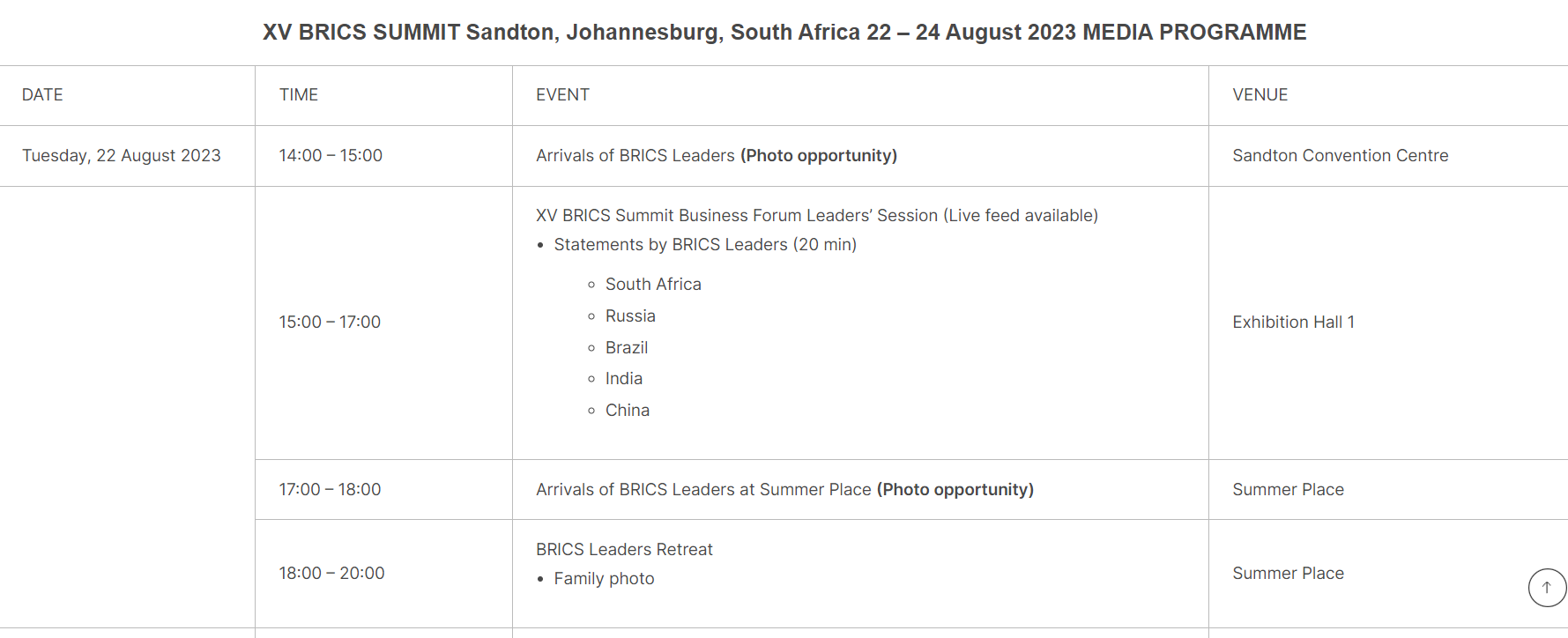The width and height of the screenshot is (1568, 638).
Task: Click the scroll-to-top arrow button
Action: coord(1547,588)
